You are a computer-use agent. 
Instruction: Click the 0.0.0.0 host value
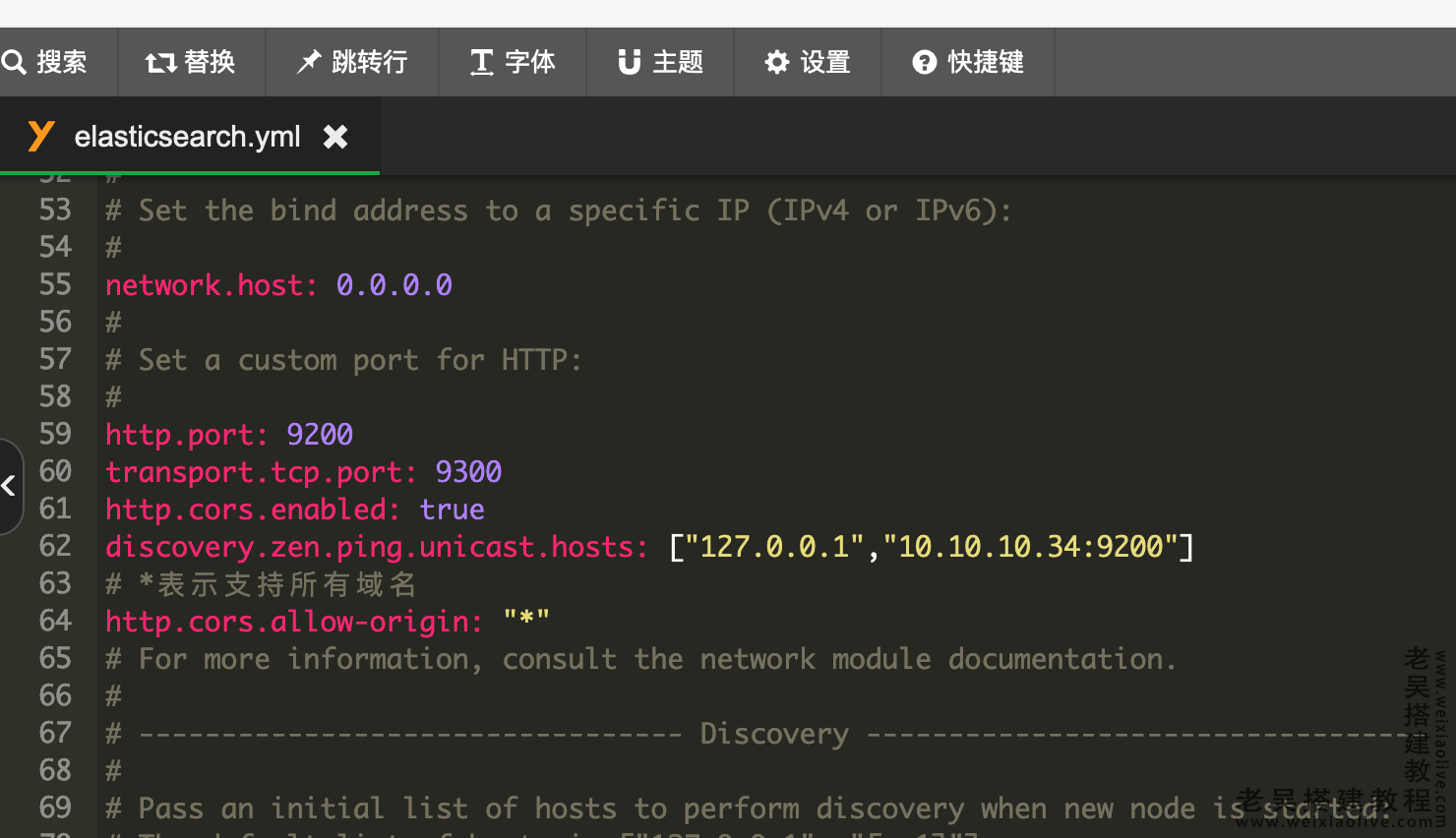(394, 285)
